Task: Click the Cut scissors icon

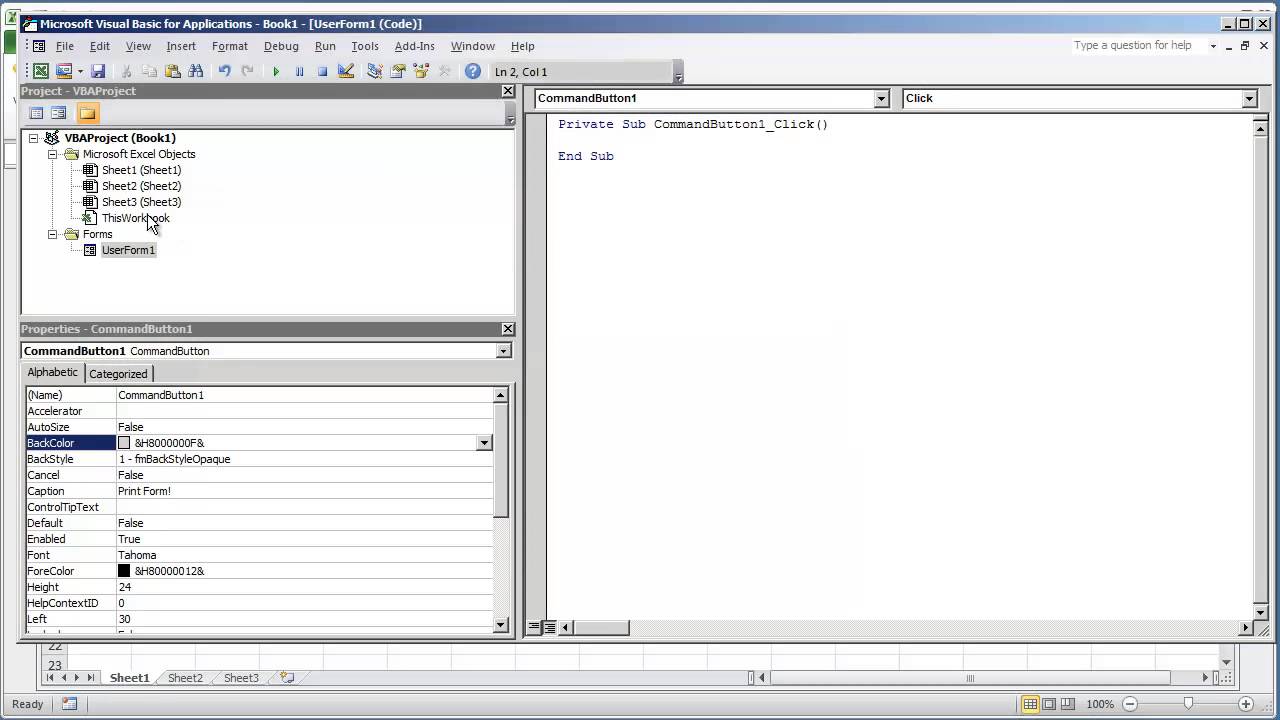Action: 126,71
